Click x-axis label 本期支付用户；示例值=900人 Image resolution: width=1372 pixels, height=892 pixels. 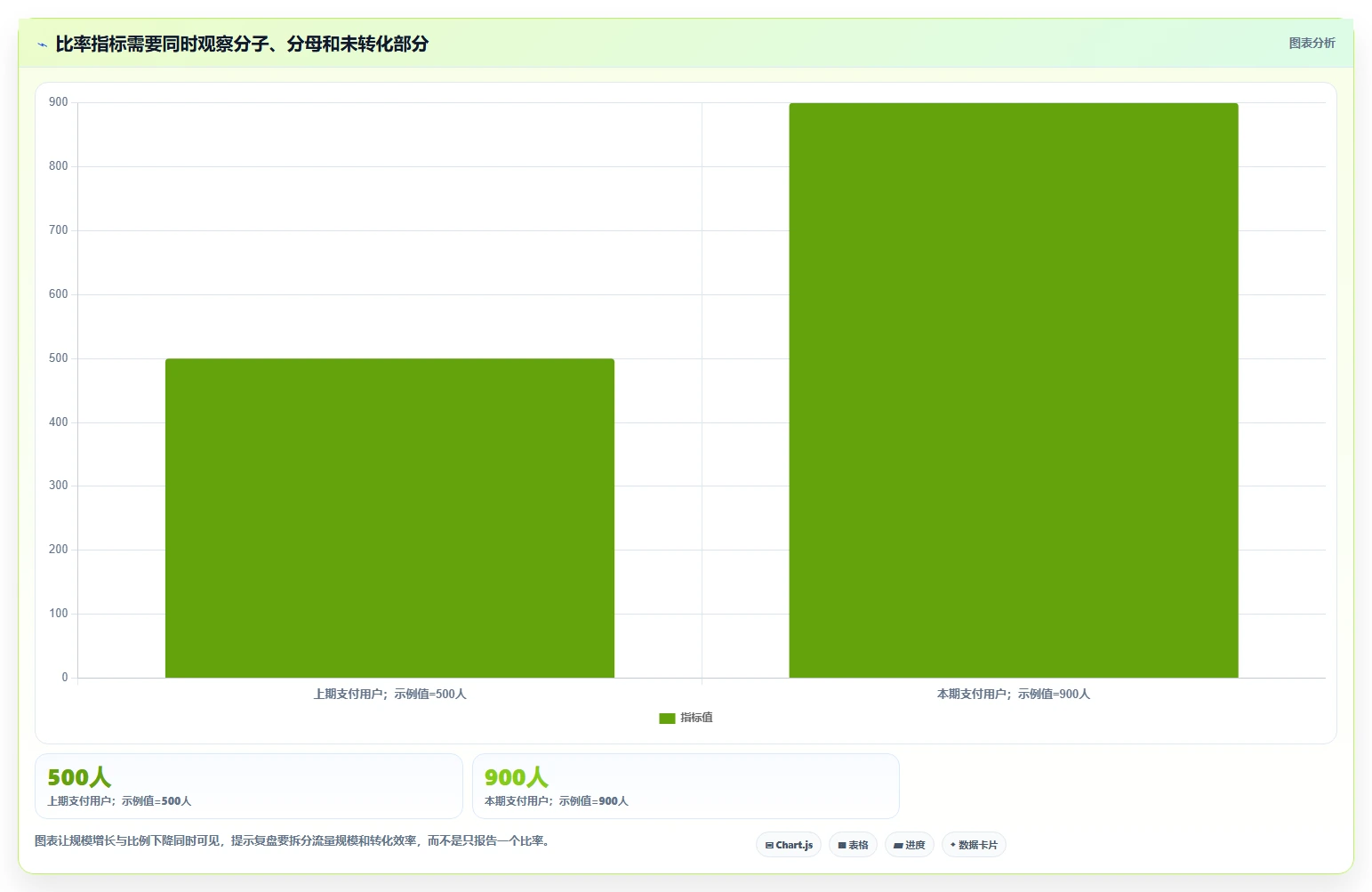tap(1014, 694)
